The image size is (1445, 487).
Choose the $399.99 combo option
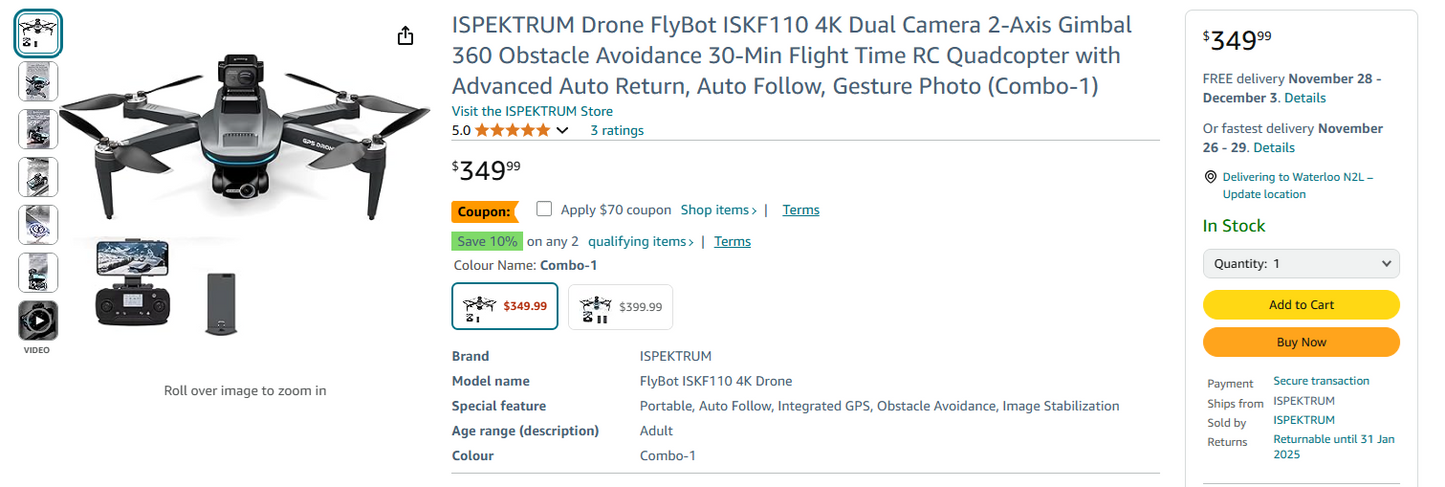620,307
